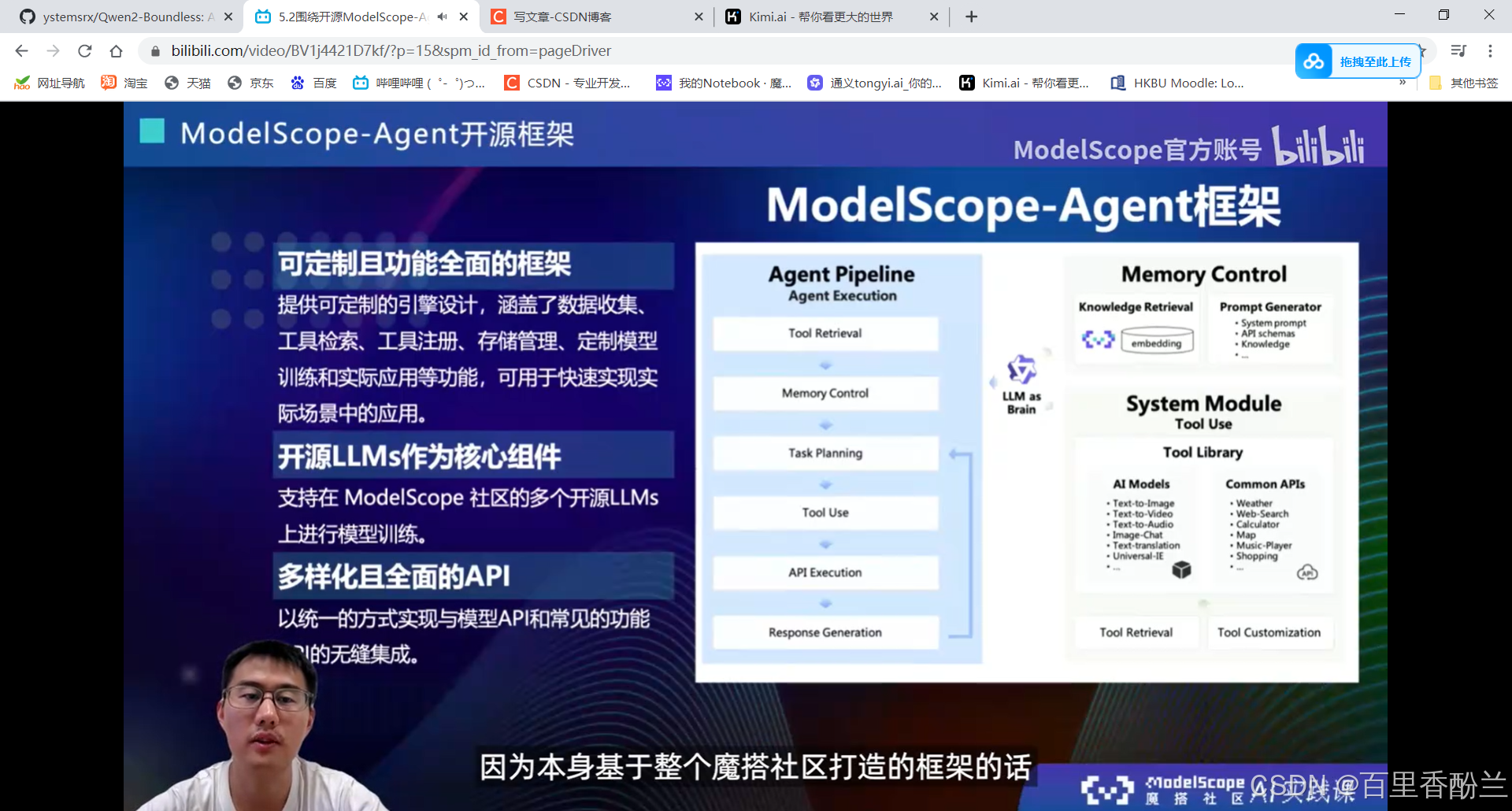1512x811 pixels.
Task: Open the 哔哩哔哩 bookmark
Action: [419, 83]
